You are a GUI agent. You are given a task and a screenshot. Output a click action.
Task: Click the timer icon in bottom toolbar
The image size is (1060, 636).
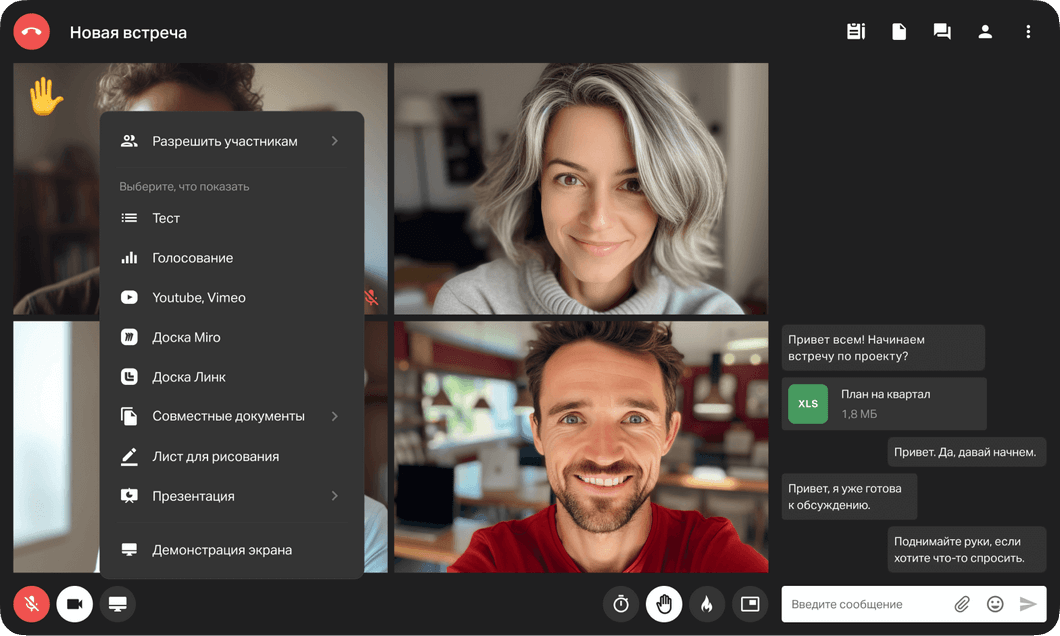coord(621,604)
